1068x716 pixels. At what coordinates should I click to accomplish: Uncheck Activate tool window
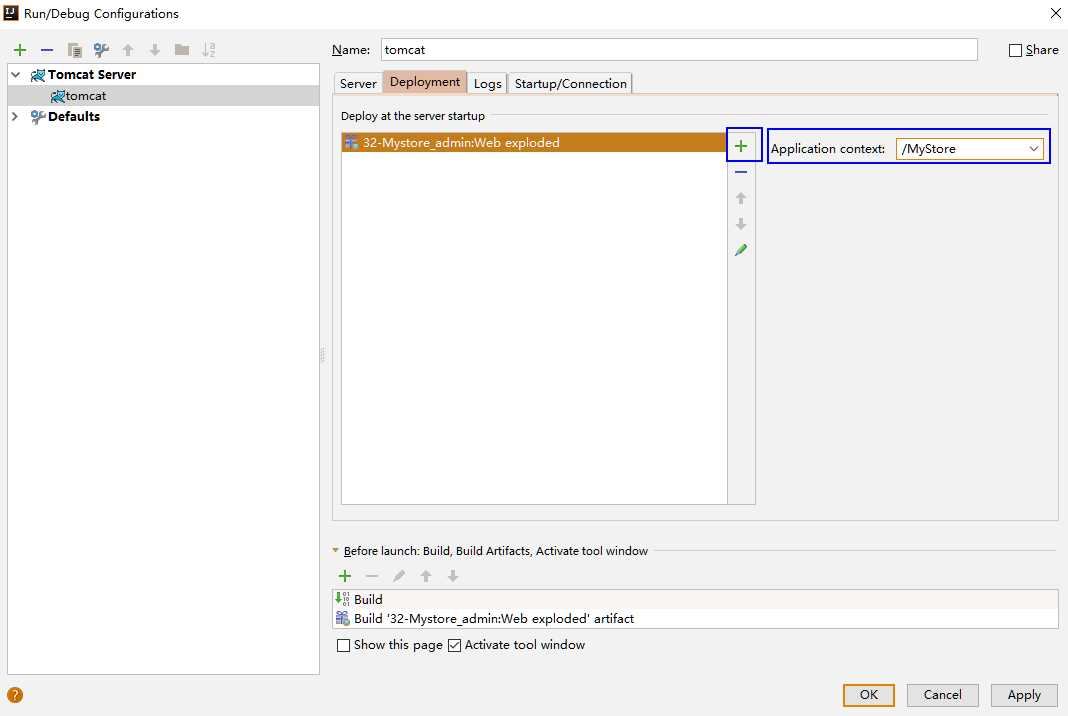coord(454,645)
